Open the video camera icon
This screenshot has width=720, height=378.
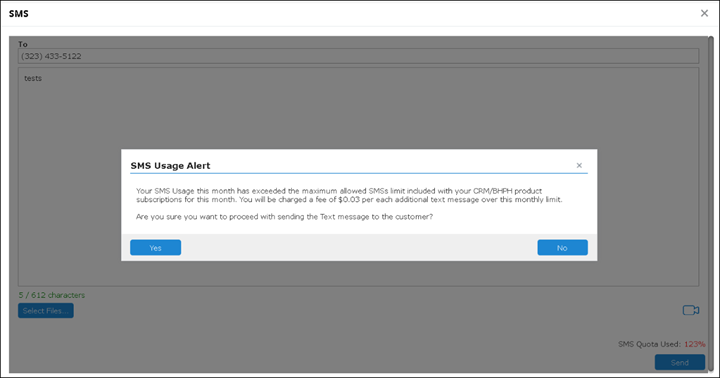coord(691,310)
